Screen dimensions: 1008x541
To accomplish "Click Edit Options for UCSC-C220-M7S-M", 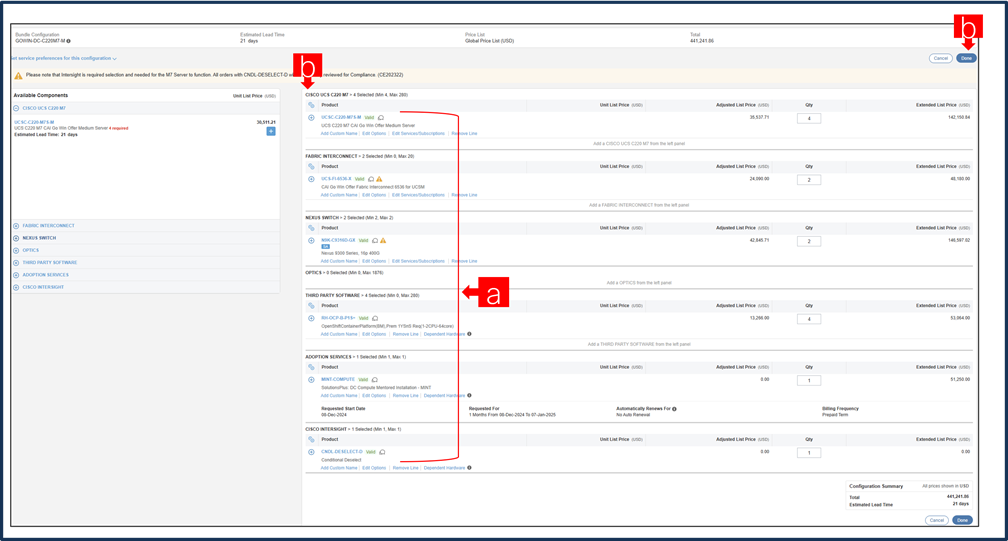I will point(374,134).
